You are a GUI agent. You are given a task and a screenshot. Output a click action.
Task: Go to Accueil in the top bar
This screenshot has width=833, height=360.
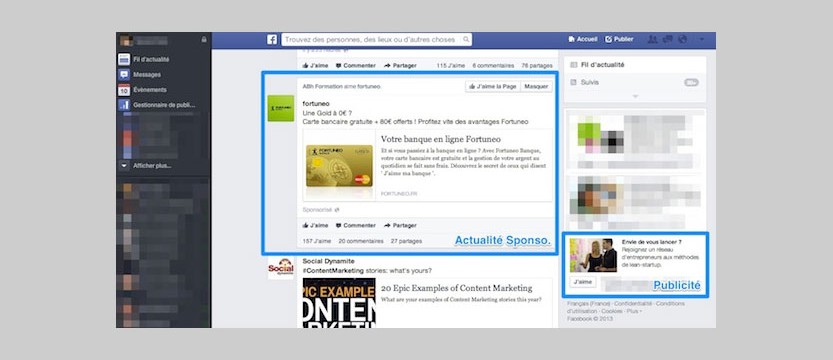(583, 39)
